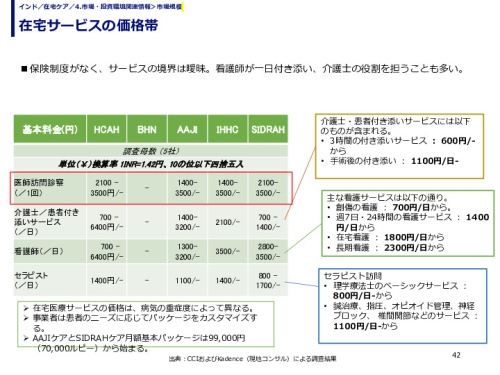Select the SIDRAH column header
Image resolution: width=500 pixels, height=375 pixels.
[x=268, y=129]
